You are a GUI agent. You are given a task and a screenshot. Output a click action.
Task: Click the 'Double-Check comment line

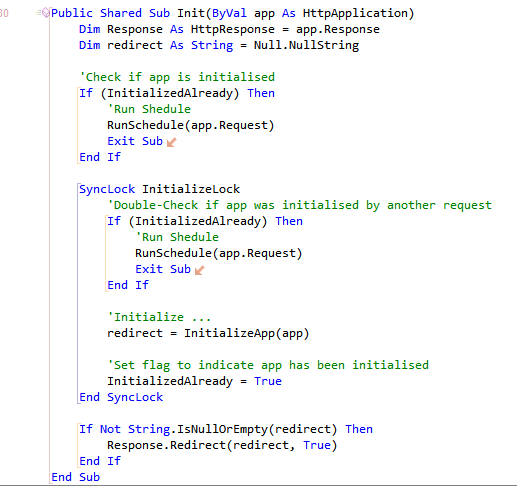tap(299, 205)
